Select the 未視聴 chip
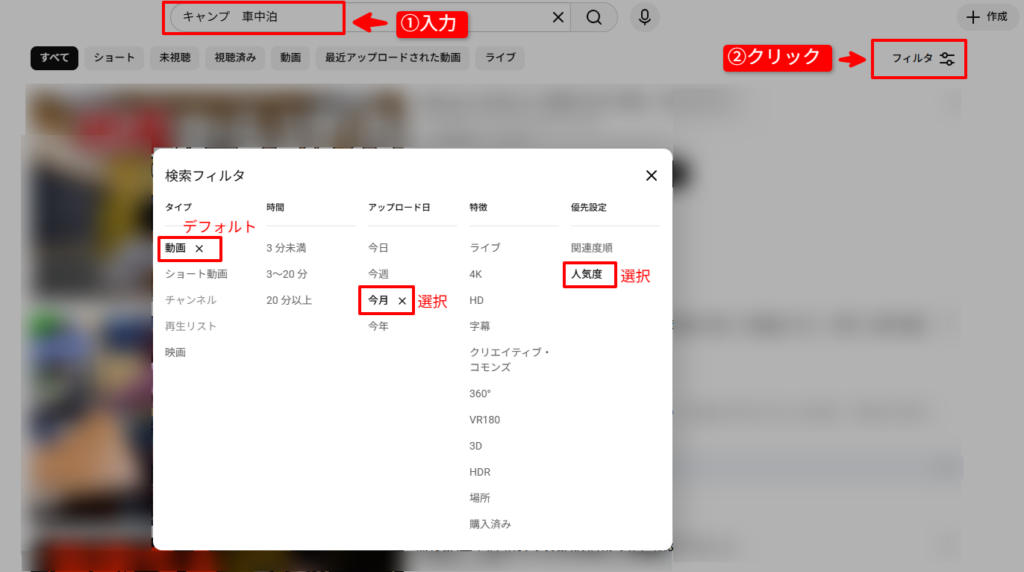Image resolution: width=1024 pixels, height=572 pixels. (174, 58)
